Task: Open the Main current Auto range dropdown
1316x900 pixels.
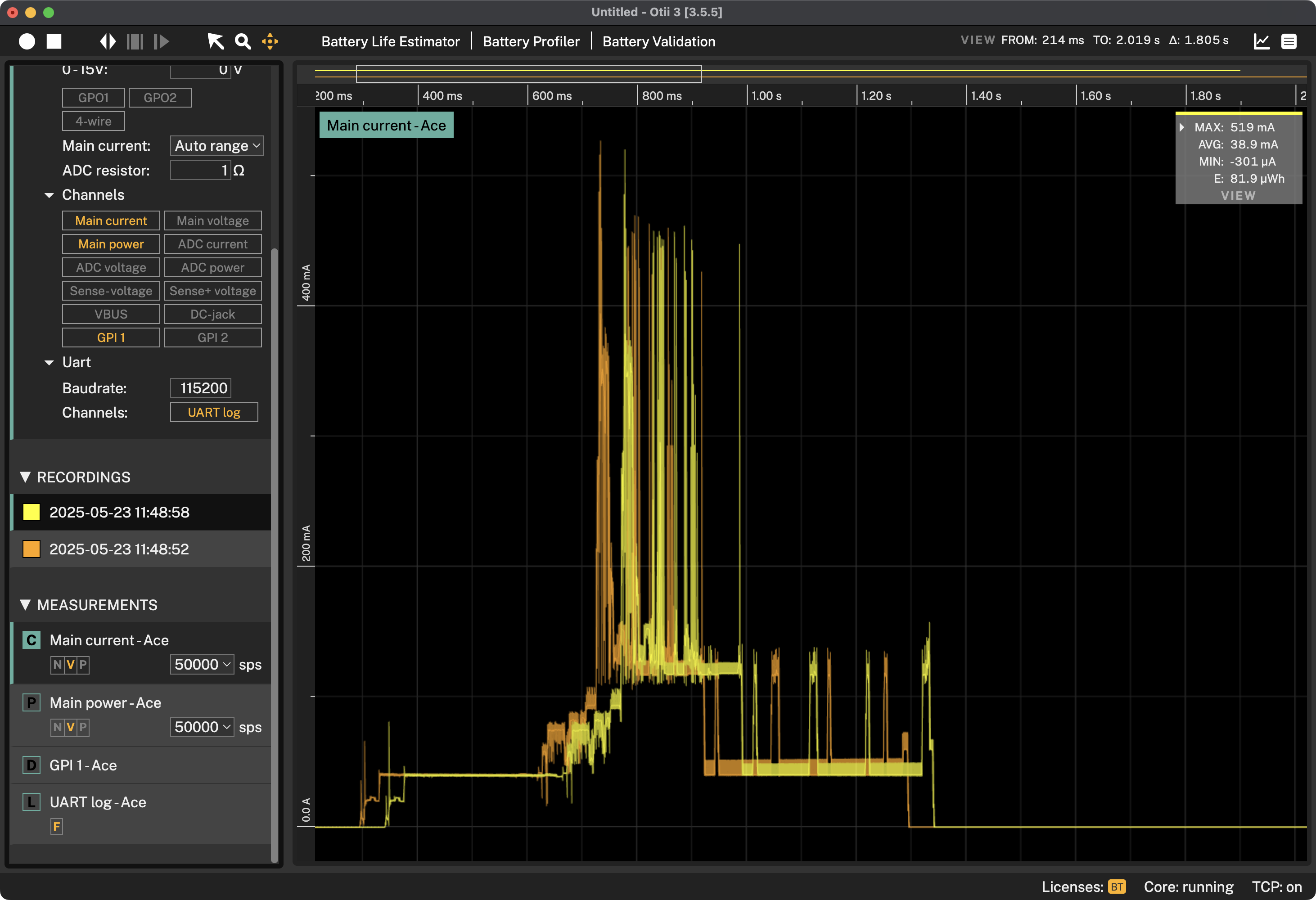Action: [x=217, y=145]
